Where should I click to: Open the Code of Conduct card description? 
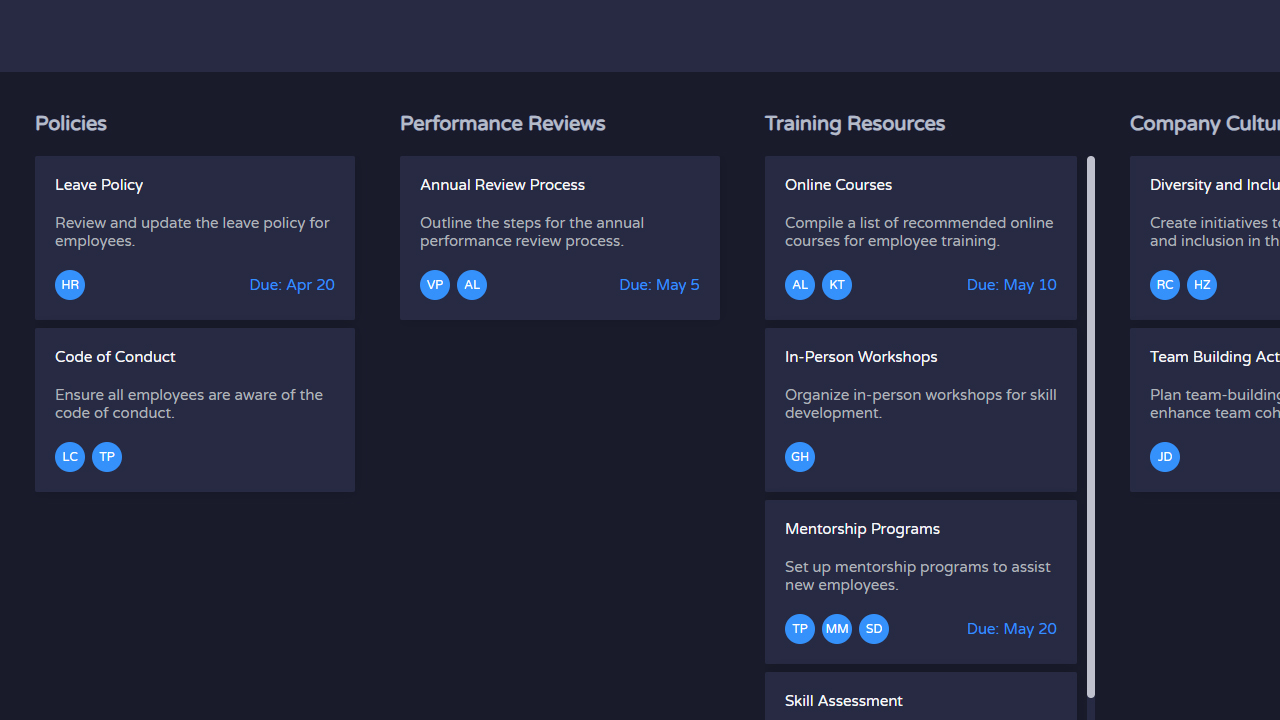click(x=189, y=404)
